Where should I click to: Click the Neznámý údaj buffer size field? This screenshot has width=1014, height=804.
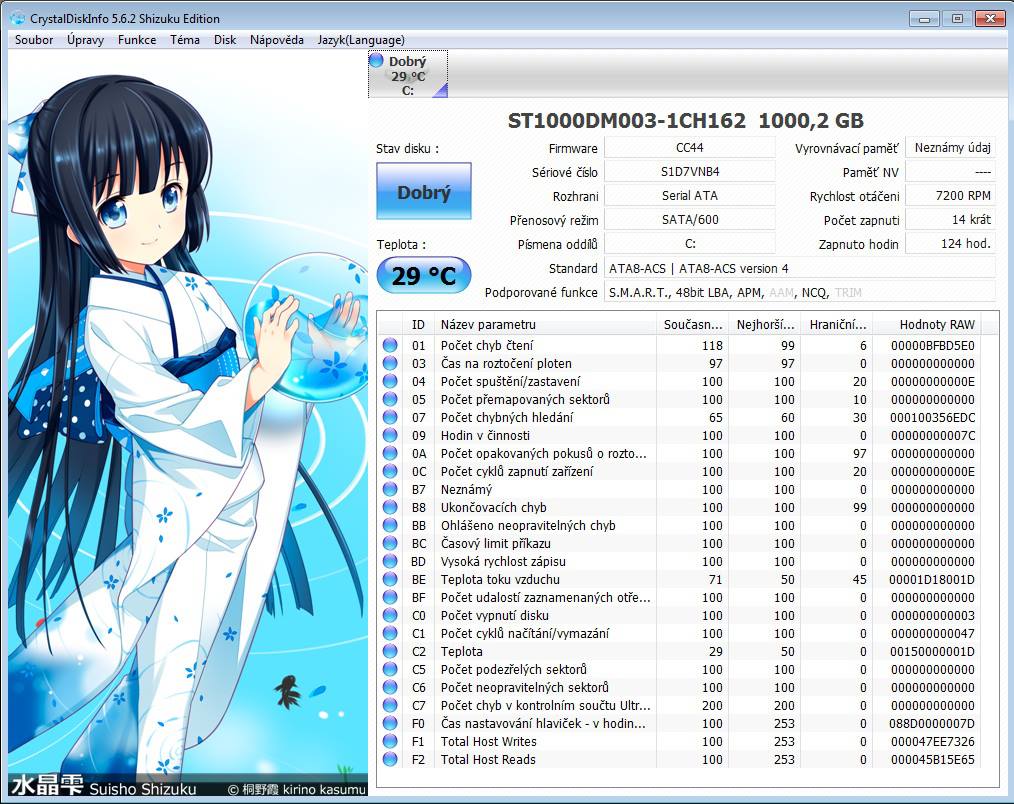(x=951, y=147)
